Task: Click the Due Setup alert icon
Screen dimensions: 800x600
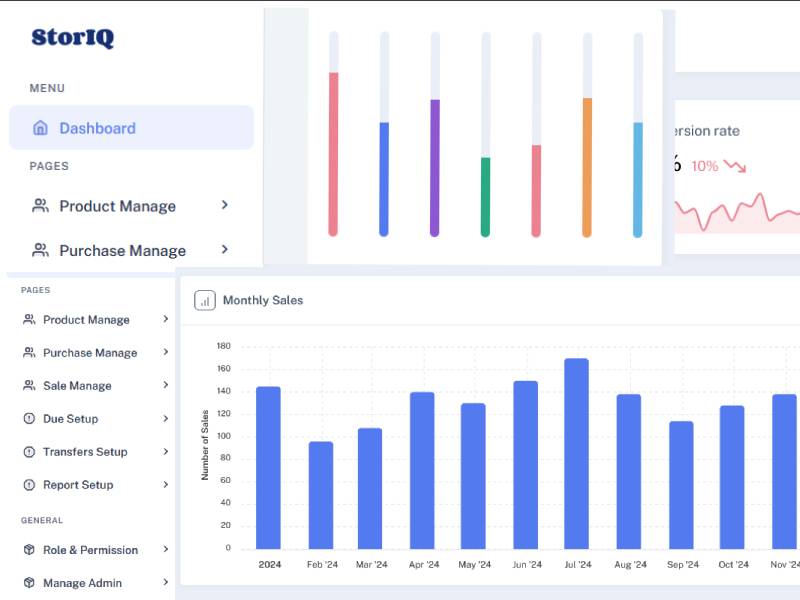Action: (x=28, y=419)
